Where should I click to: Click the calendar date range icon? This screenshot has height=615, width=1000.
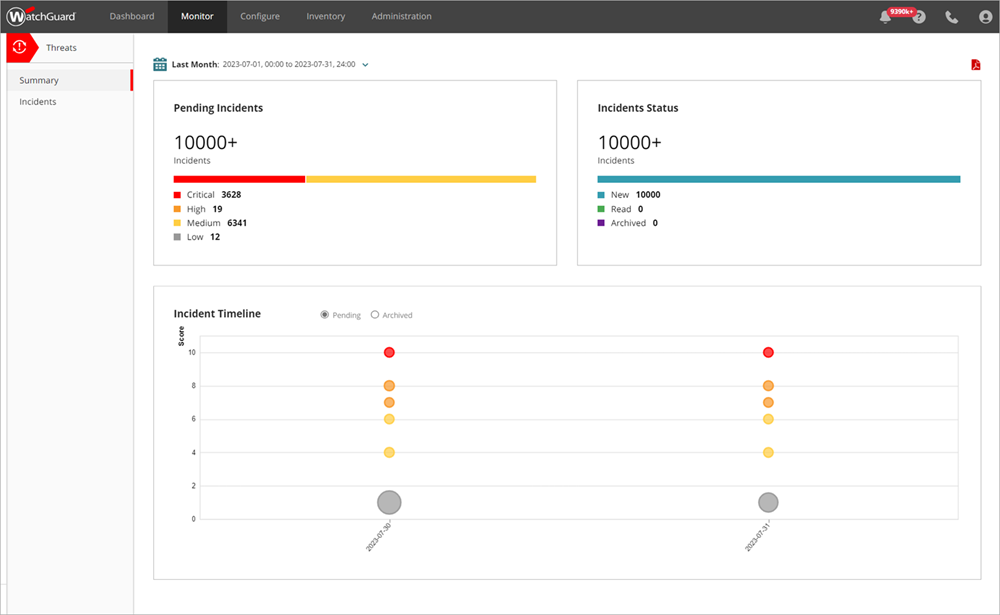tap(160, 64)
